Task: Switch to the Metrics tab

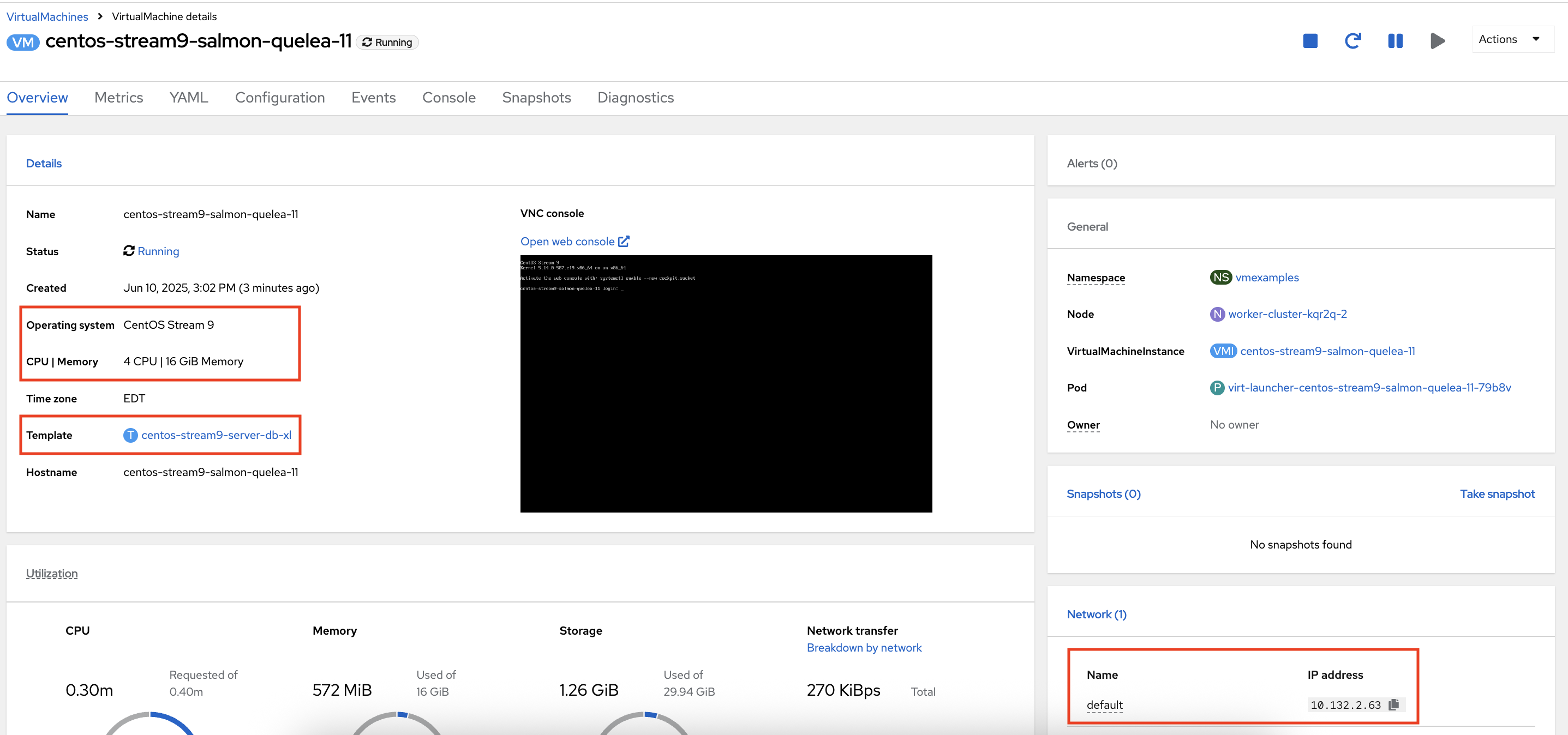Action: 119,98
